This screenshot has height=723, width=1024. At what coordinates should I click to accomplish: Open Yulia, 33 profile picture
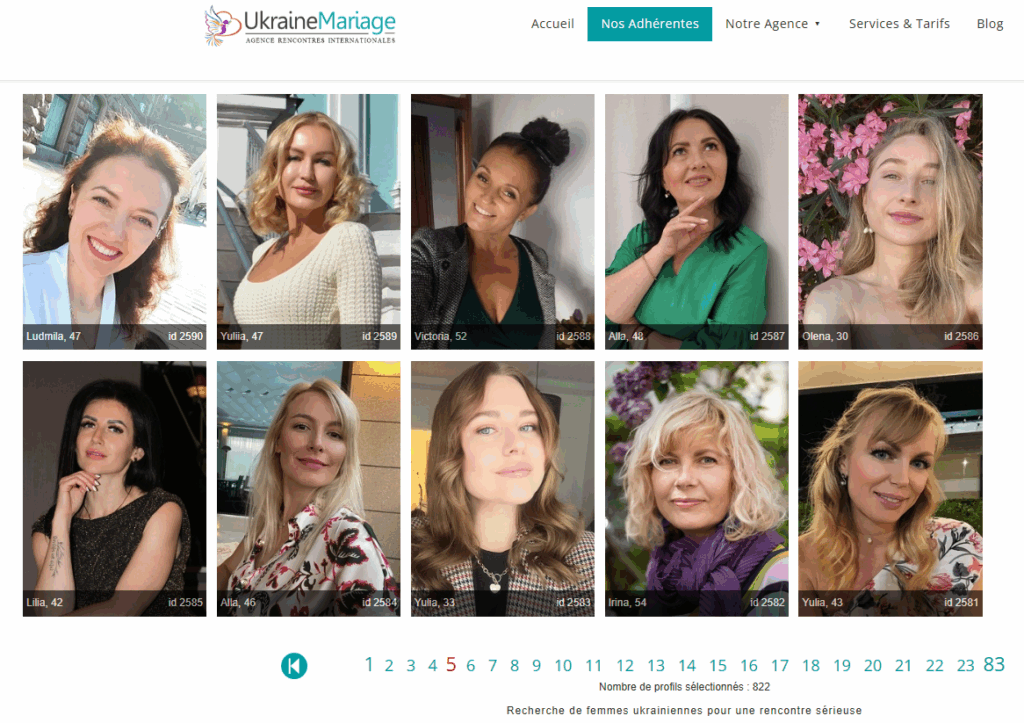click(502, 489)
